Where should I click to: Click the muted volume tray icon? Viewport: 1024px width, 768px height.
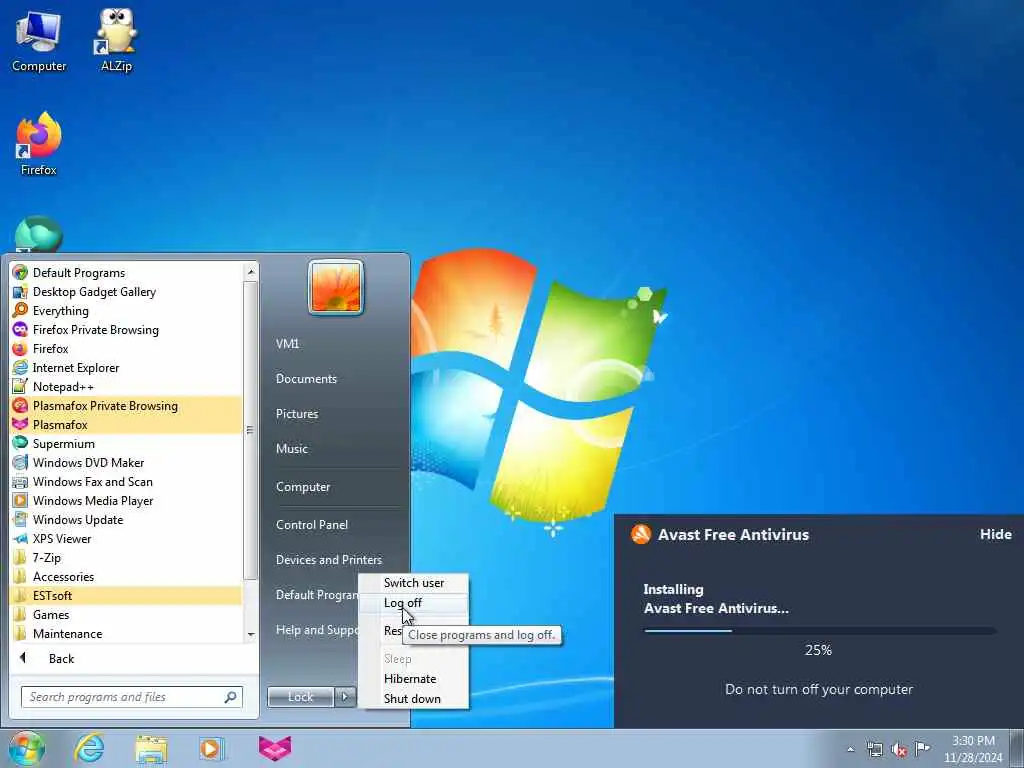coord(899,749)
